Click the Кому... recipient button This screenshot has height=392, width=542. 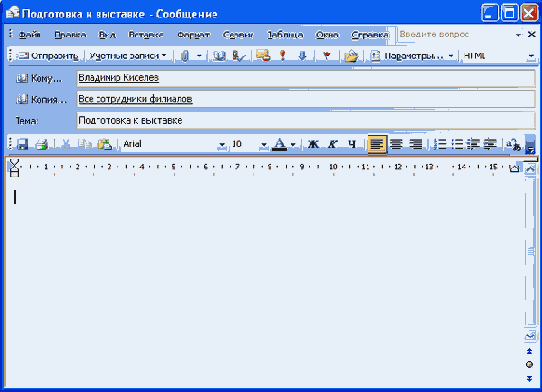tap(39, 78)
